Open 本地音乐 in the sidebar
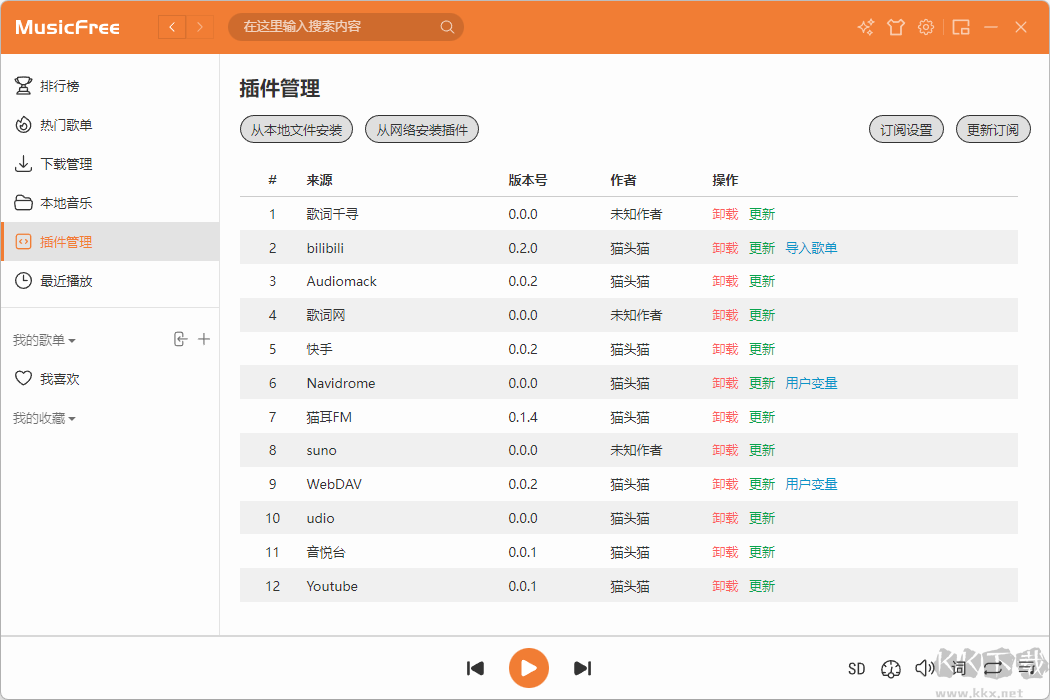Viewport: 1050px width, 700px height. [x=110, y=202]
